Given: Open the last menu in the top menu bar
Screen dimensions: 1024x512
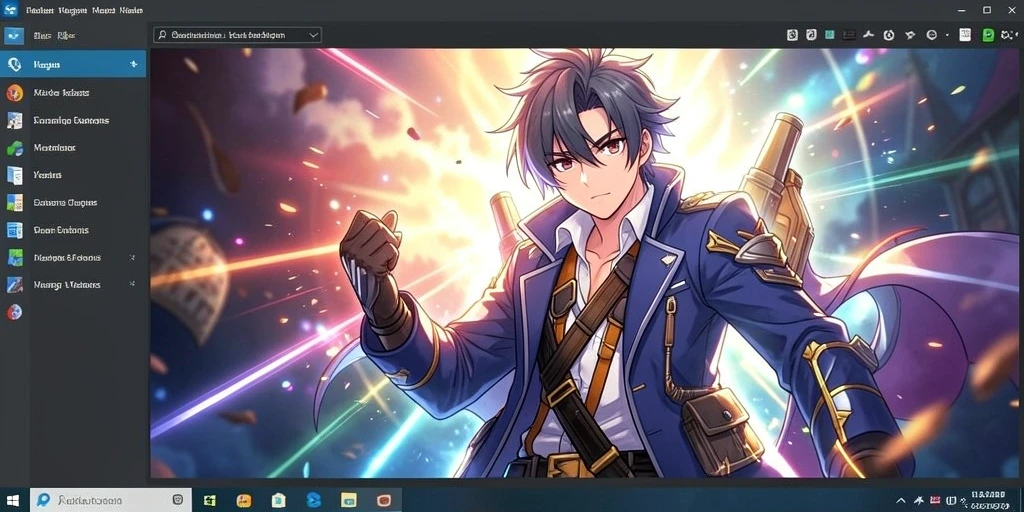Looking at the screenshot, I should [131, 10].
